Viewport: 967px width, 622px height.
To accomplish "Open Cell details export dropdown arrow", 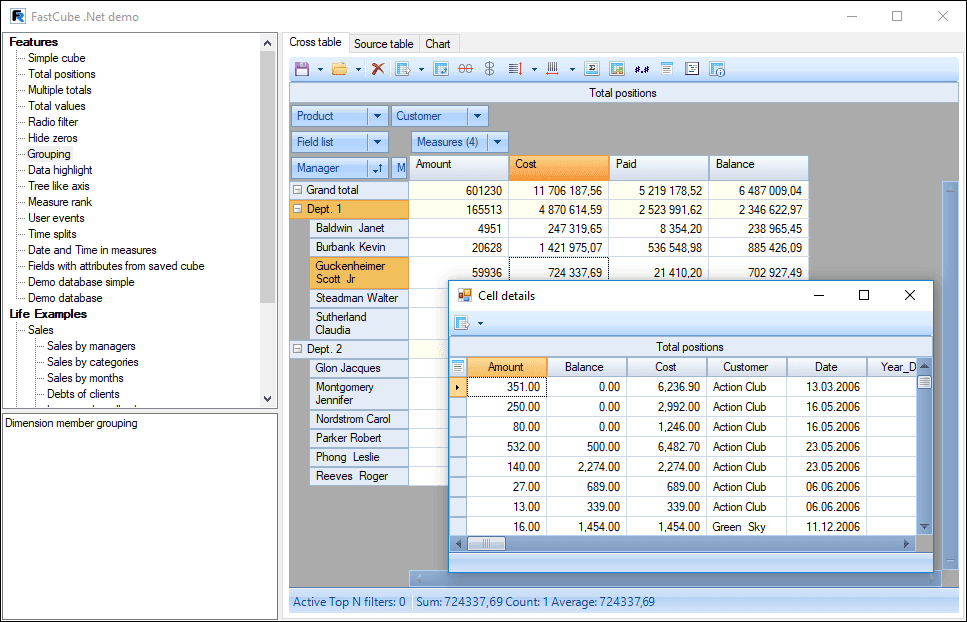I will tap(480, 323).
